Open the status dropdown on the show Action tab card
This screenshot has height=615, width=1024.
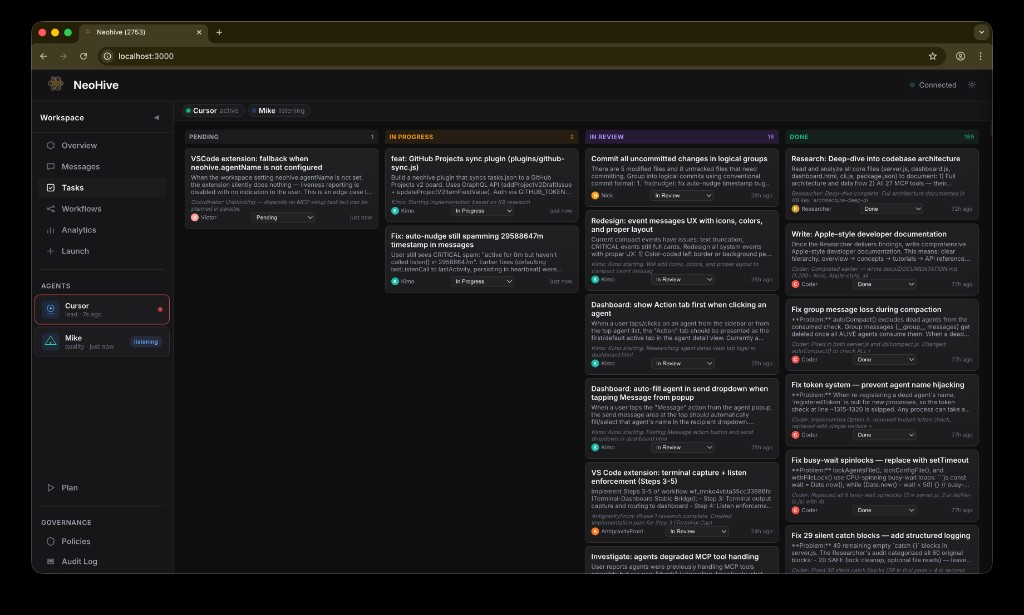[x=683, y=363]
